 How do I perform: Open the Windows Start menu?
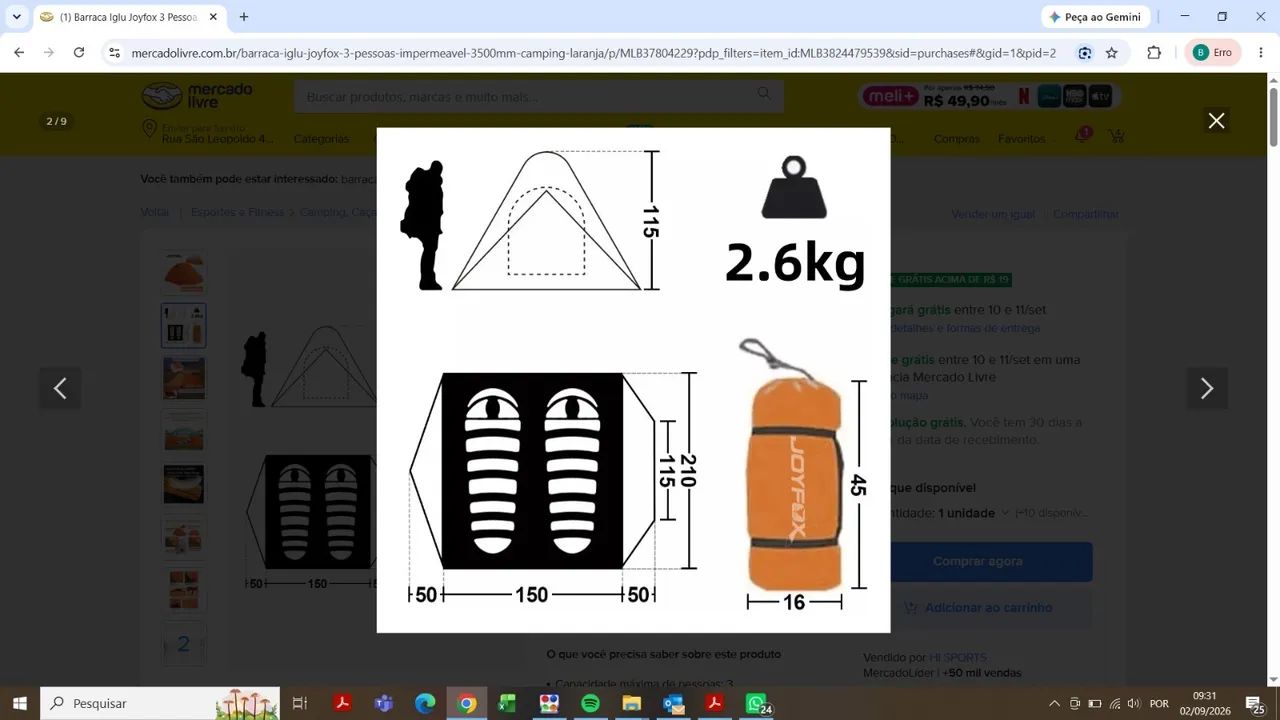click(x=19, y=703)
